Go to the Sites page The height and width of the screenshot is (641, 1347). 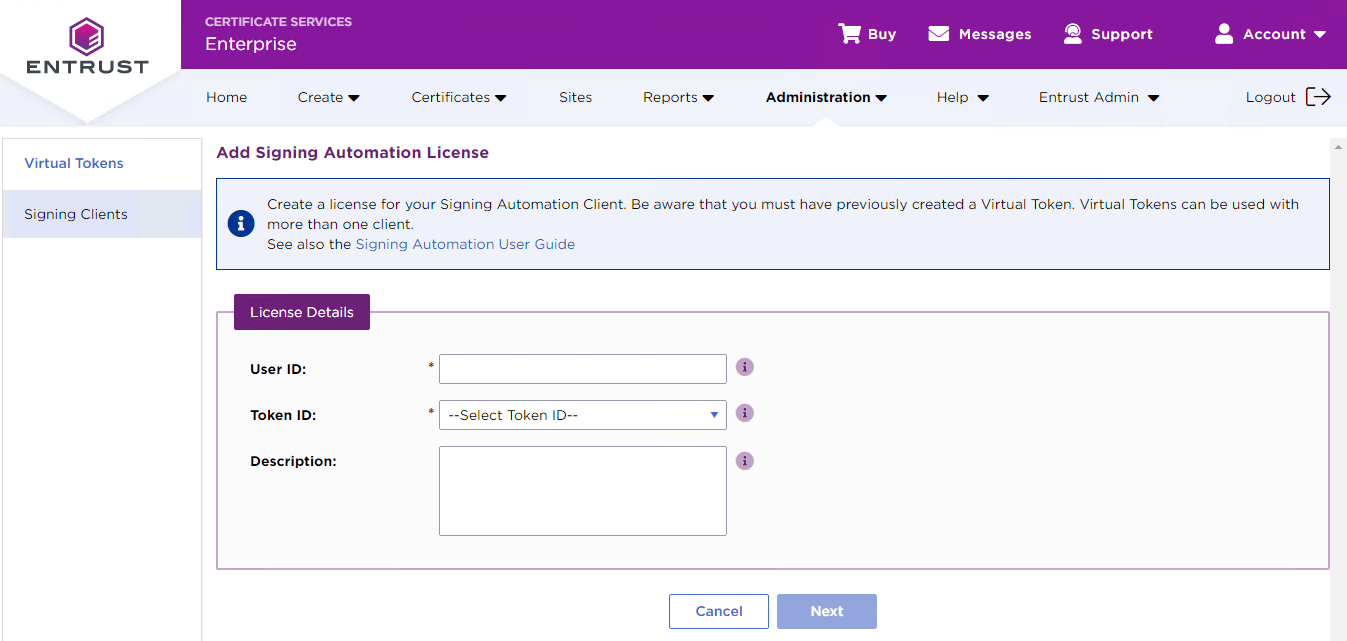[575, 97]
